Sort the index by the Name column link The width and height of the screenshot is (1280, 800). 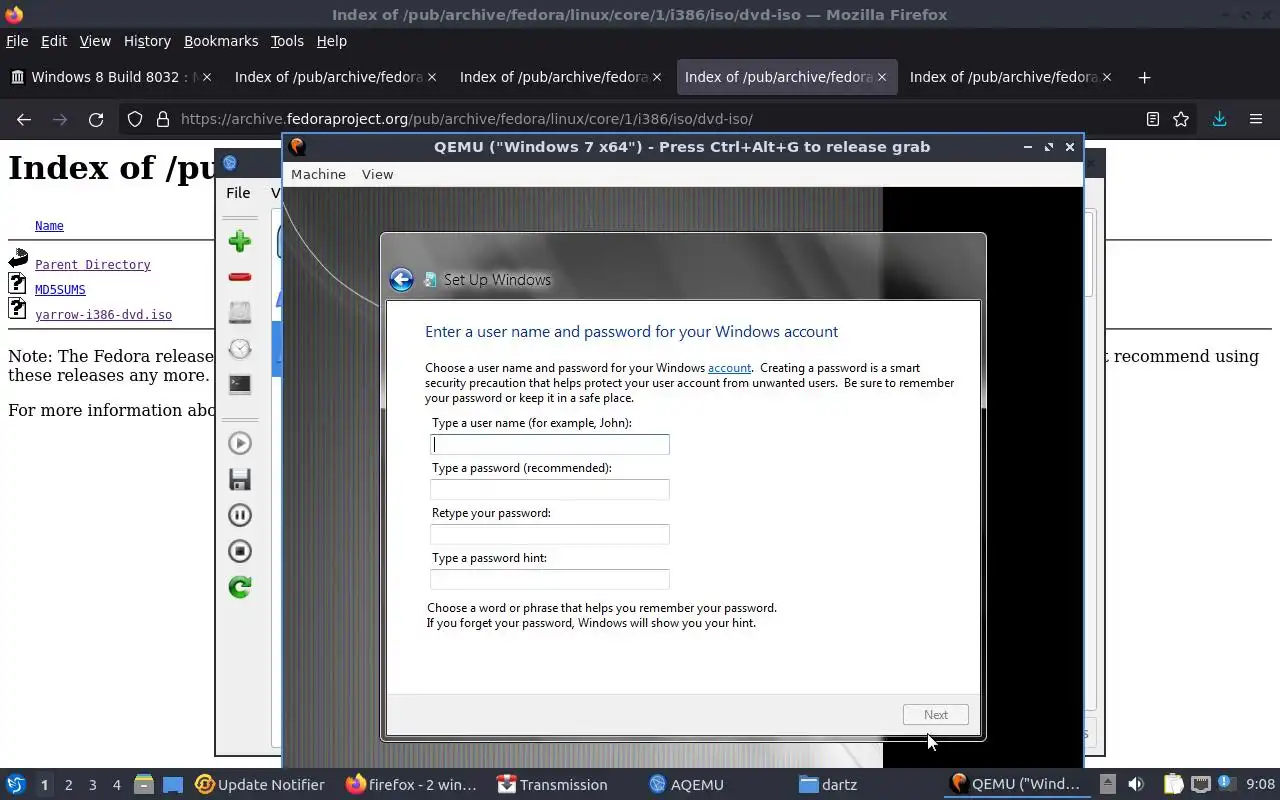pyautogui.click(x=49, y=226)
